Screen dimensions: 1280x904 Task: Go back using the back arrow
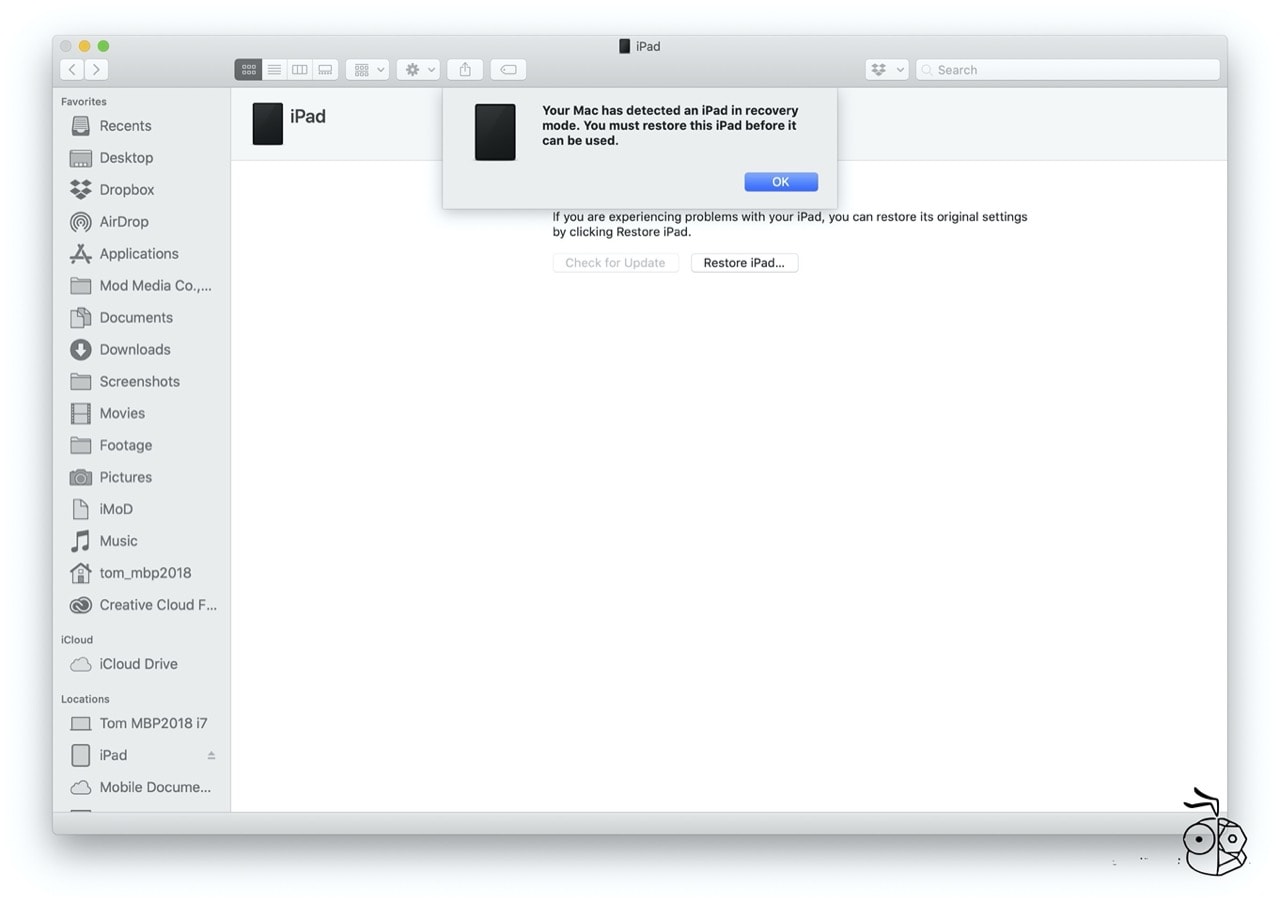[x=71, y=69]
